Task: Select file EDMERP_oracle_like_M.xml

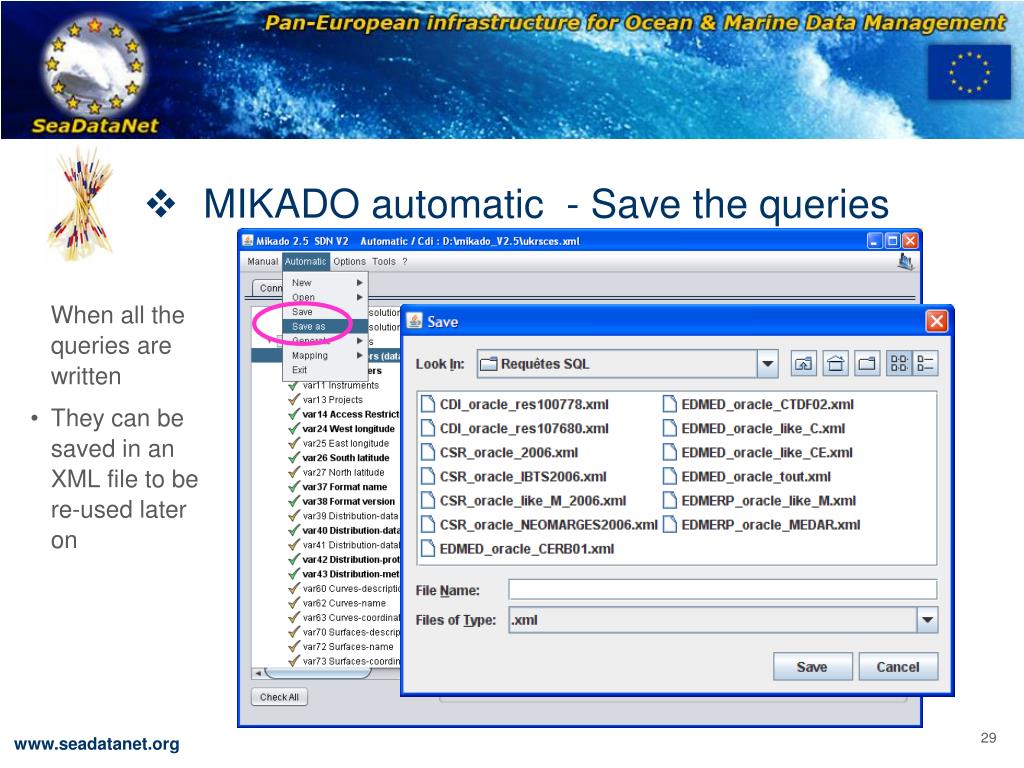Action: tap(760, 501)
